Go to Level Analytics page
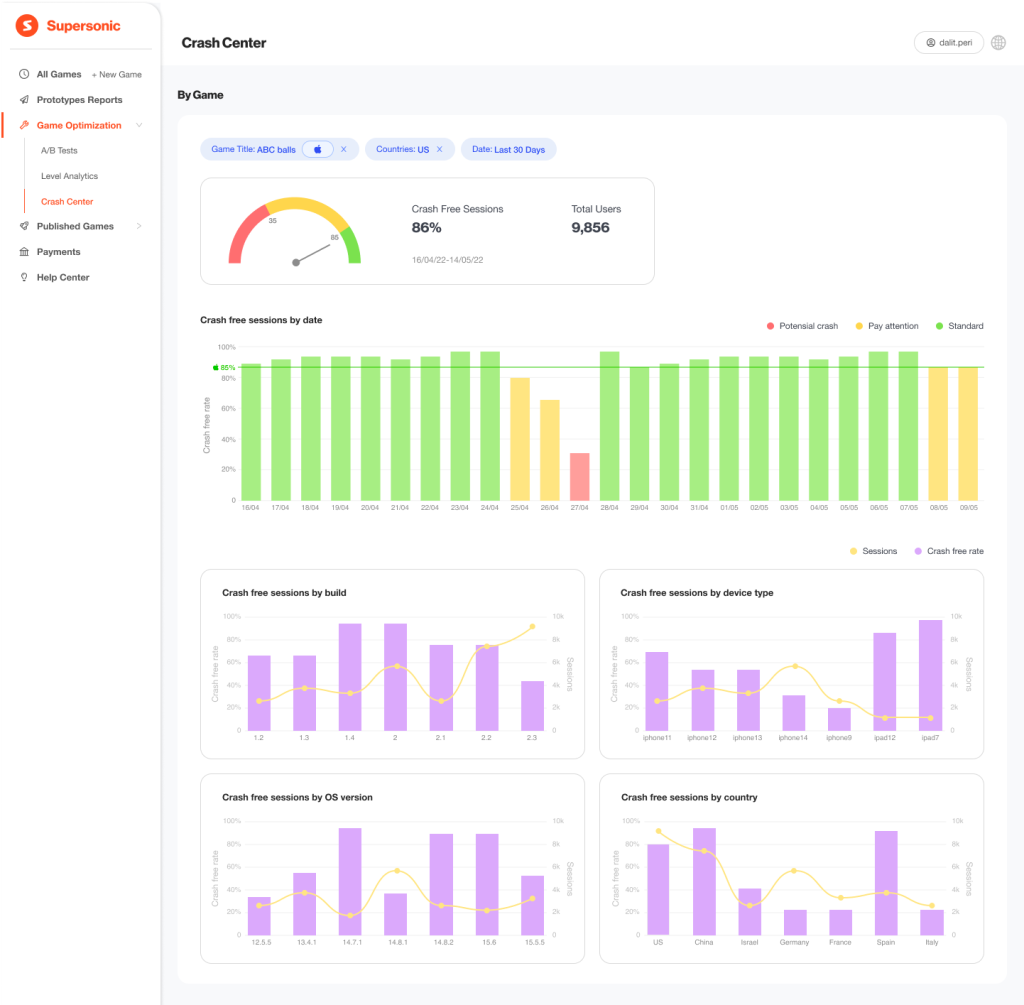Viewport: 1024px width, 1005px height. (x=69, y=176)
